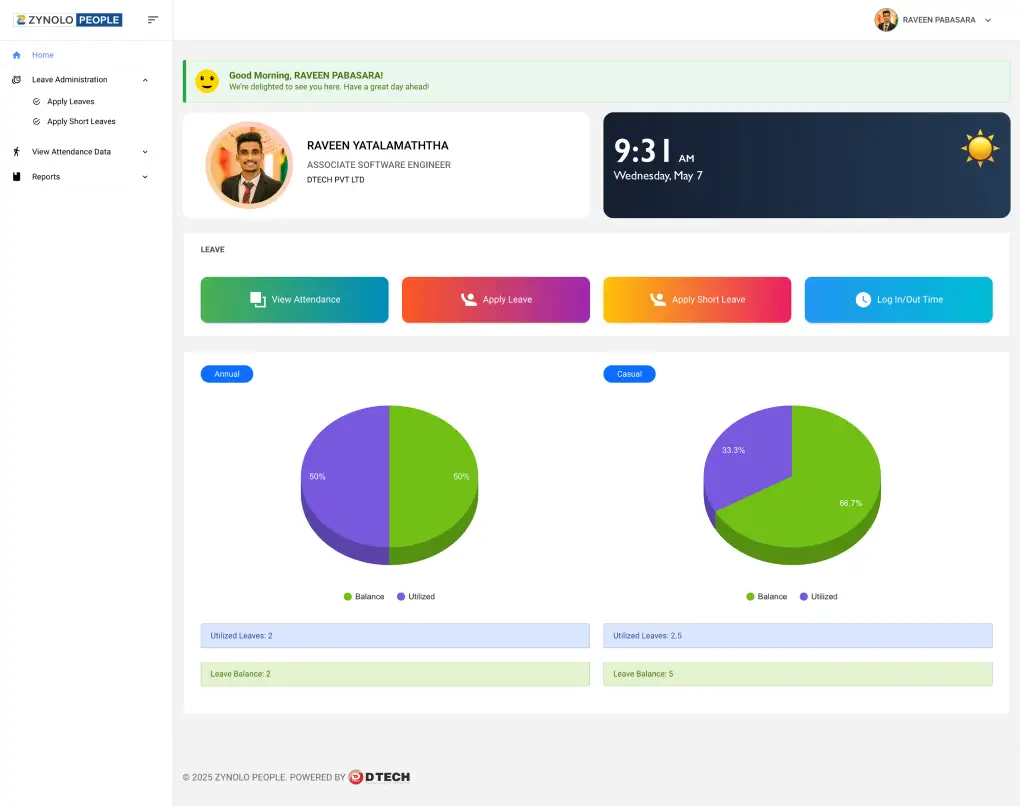Collapse the Leave Administration menu chevron
The image size is (1020, 806).
point(145,80)
